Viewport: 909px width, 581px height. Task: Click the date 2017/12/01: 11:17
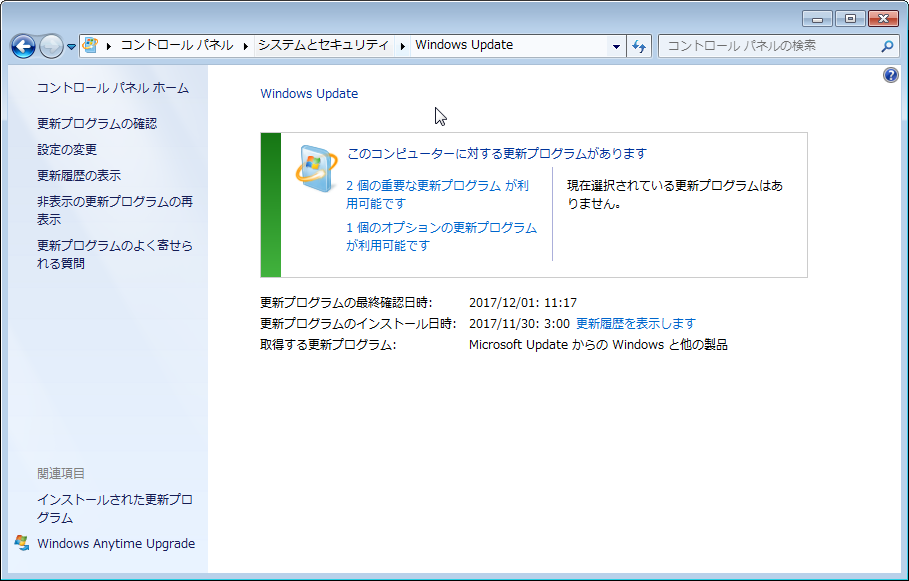click(x=523, y=303)
